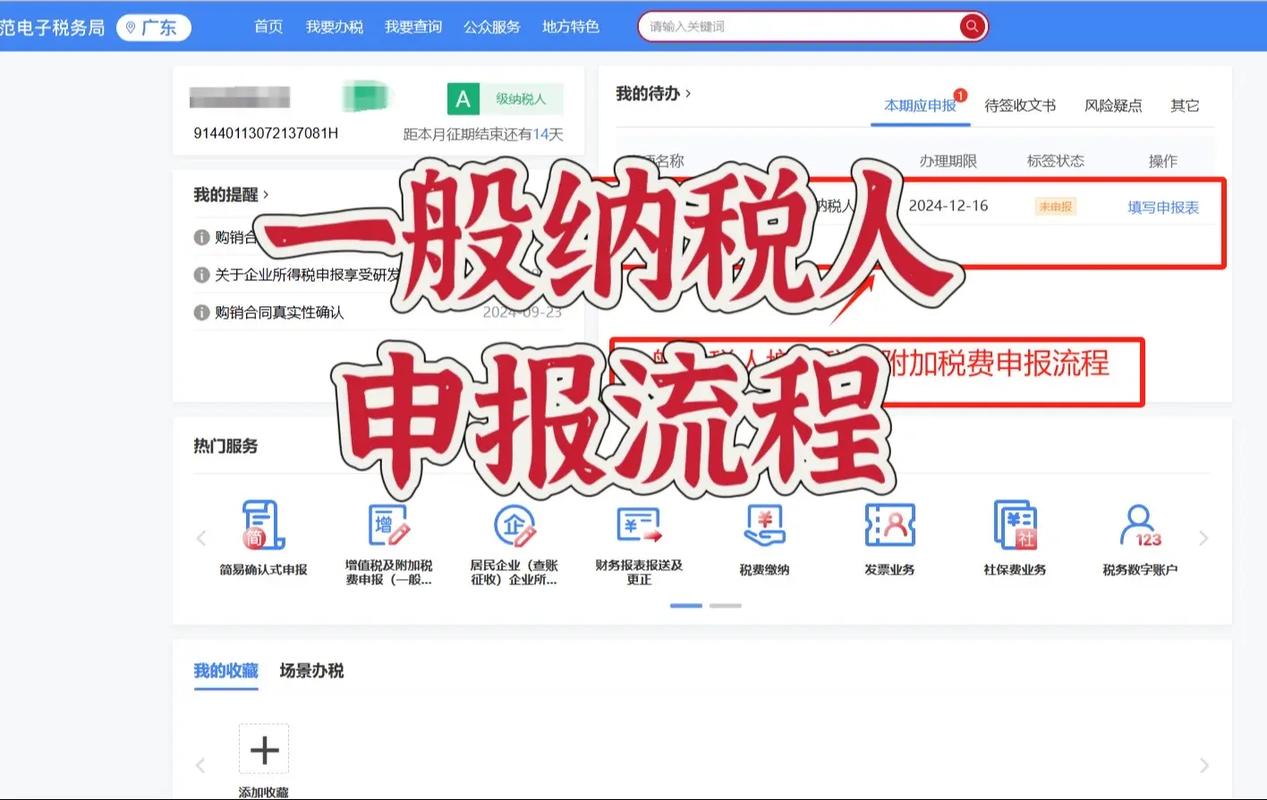Screen dimensions: 1267x800
Task: Click the 税务数字账户 account icon
Action: coord(1141,528)
